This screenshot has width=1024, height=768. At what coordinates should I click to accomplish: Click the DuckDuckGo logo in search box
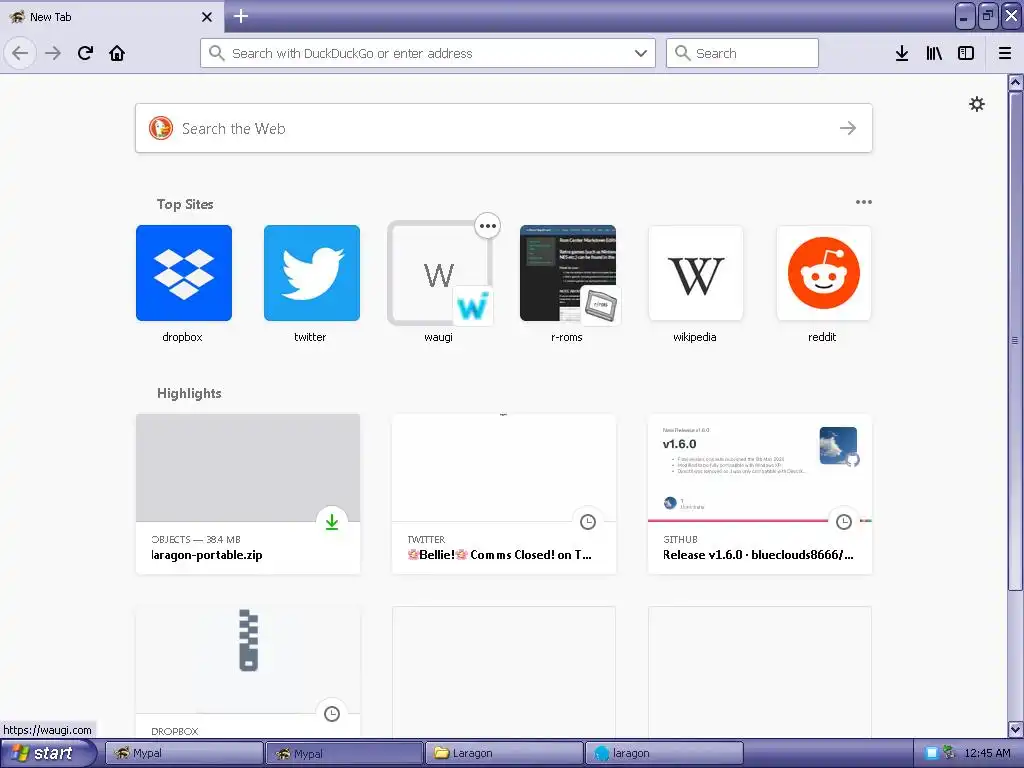(161, 128)
